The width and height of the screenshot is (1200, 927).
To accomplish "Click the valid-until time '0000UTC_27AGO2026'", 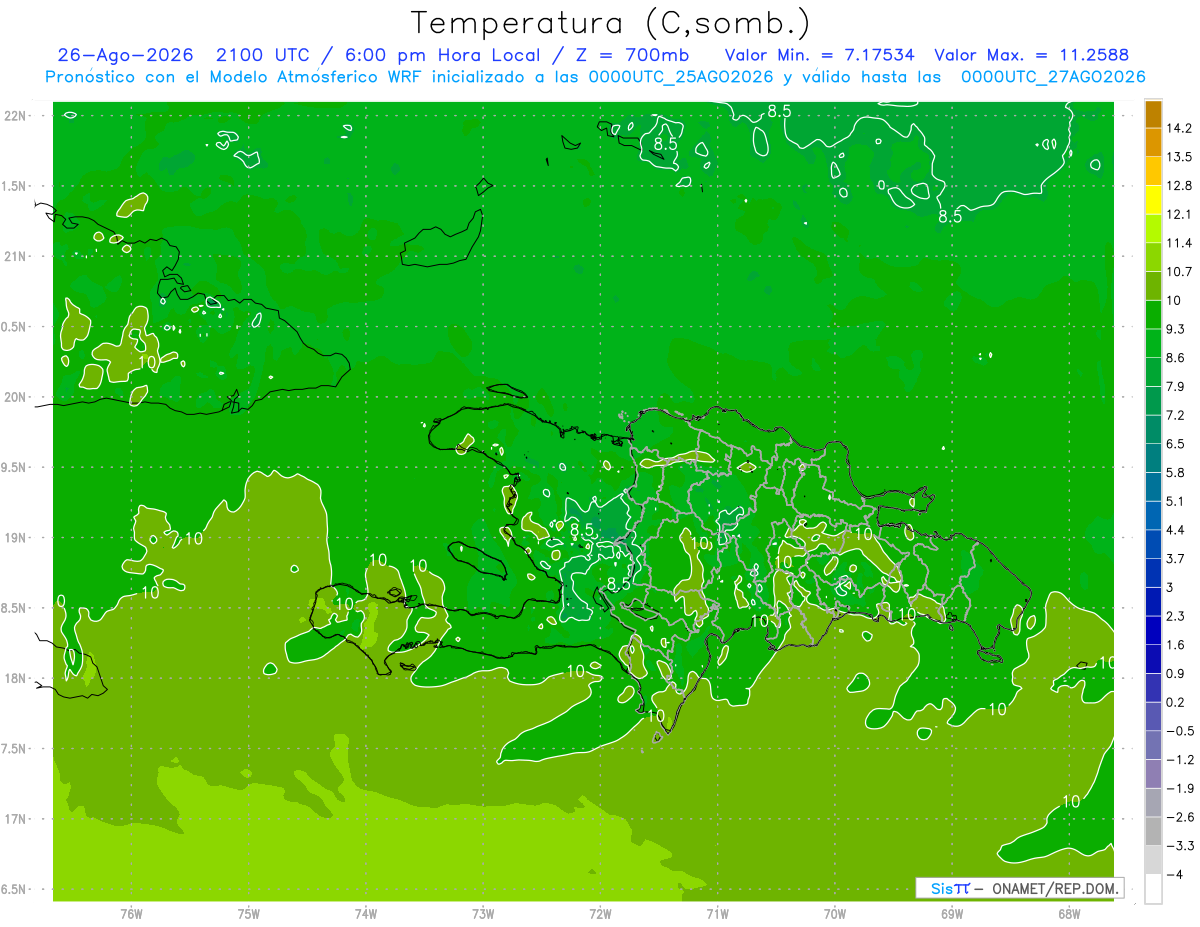I will (x=1053, y=77).
